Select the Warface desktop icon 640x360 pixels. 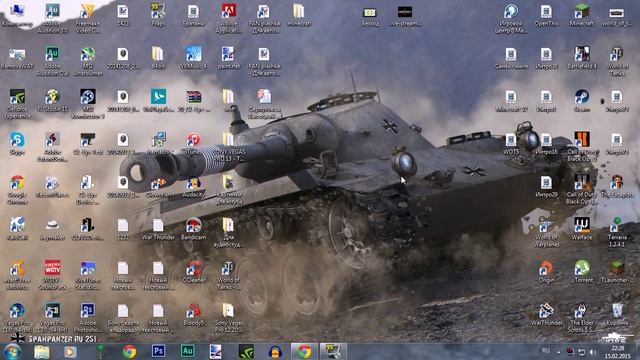pos(582,229)
